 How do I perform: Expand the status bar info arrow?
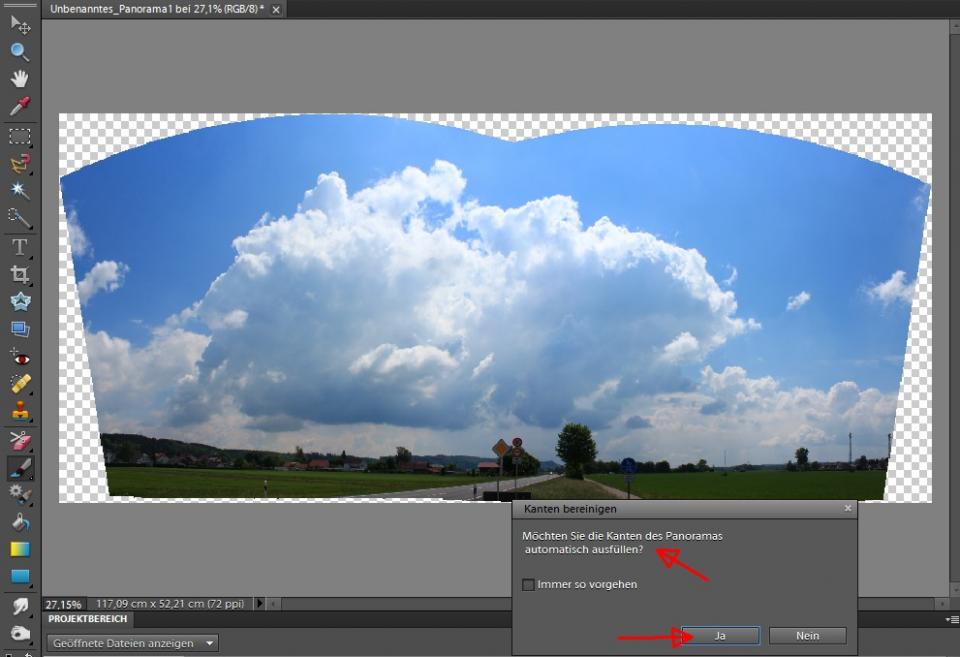pos(260,604)
